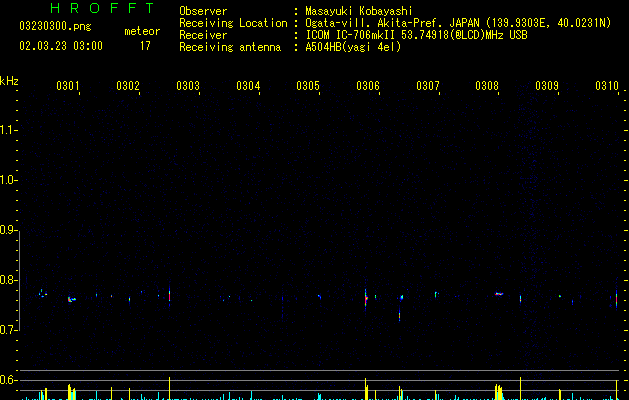Click the meteor label
The height and width of the screenshot is (400, 629).
coord(142,31)
